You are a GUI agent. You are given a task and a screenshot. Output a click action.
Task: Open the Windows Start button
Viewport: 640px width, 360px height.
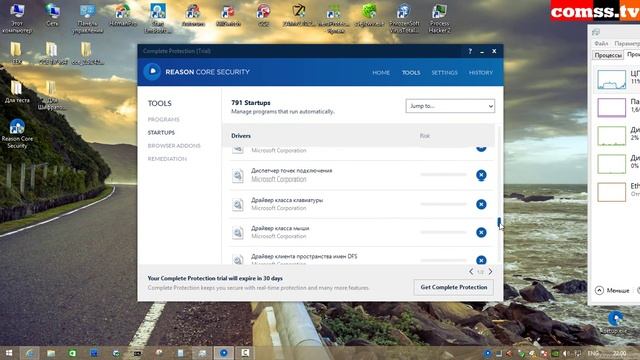click(x=9, y=353)
